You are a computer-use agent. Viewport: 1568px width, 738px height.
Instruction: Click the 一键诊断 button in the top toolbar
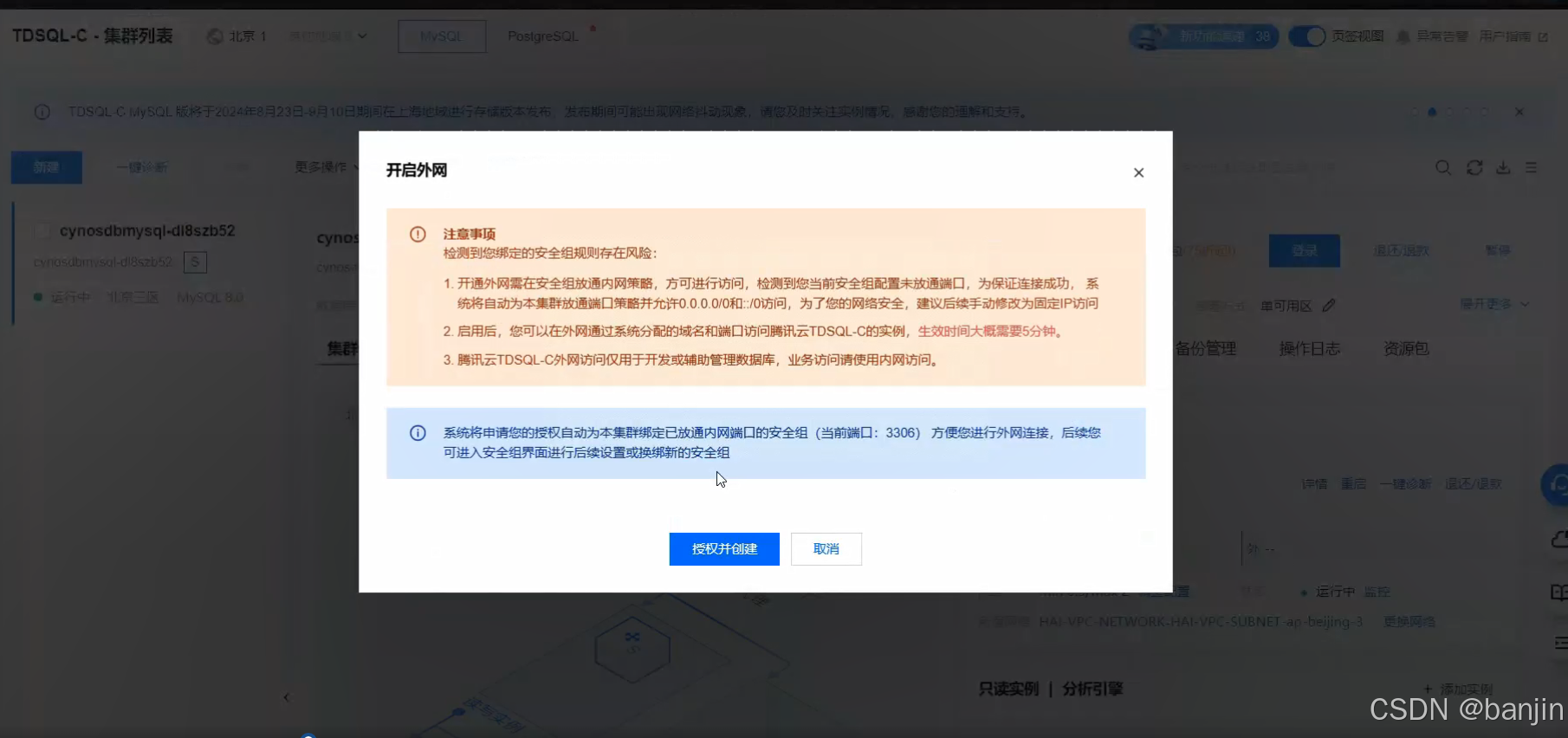point(142,167)
